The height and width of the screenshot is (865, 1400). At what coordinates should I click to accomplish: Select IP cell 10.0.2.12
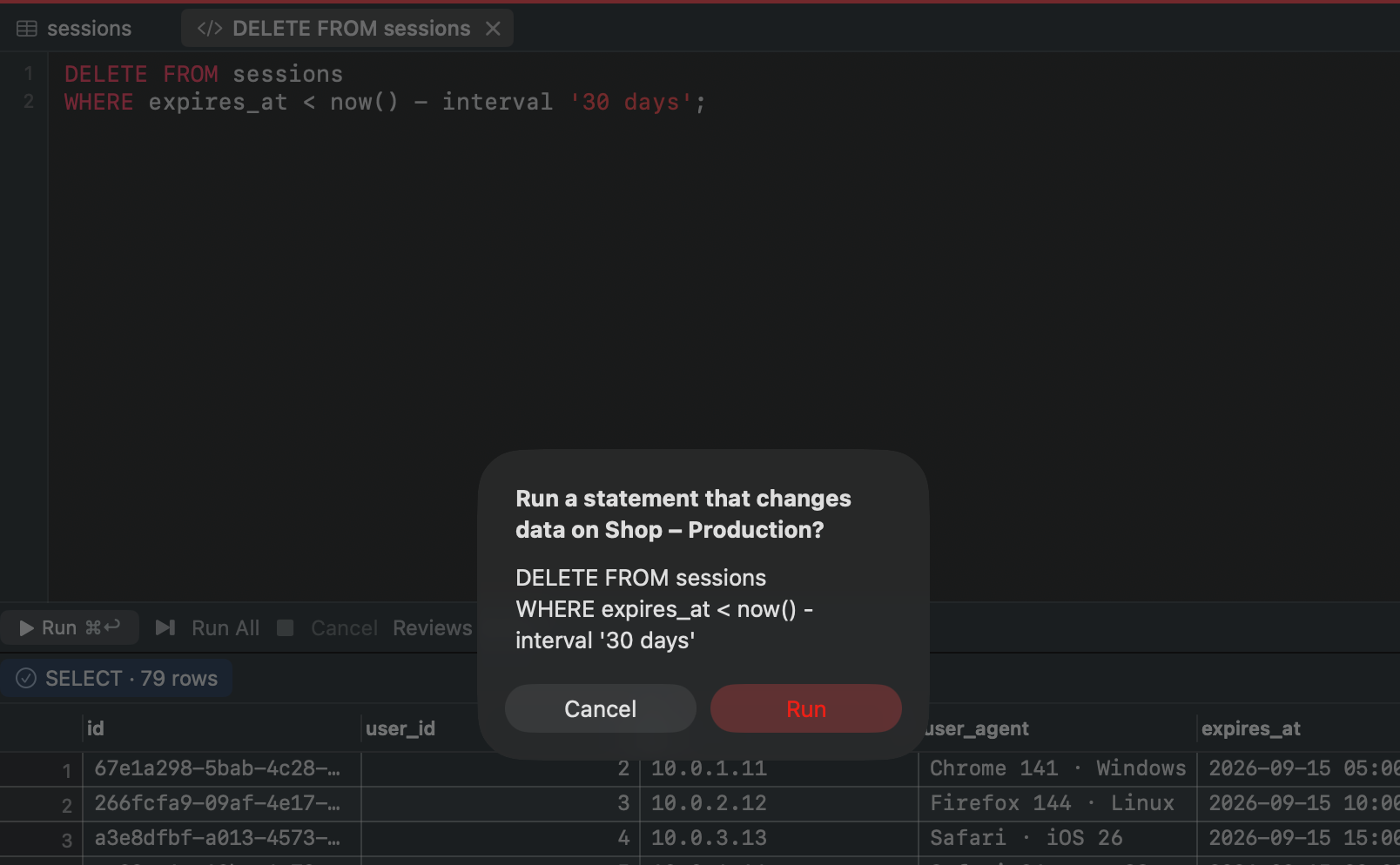tap(779, 803)
